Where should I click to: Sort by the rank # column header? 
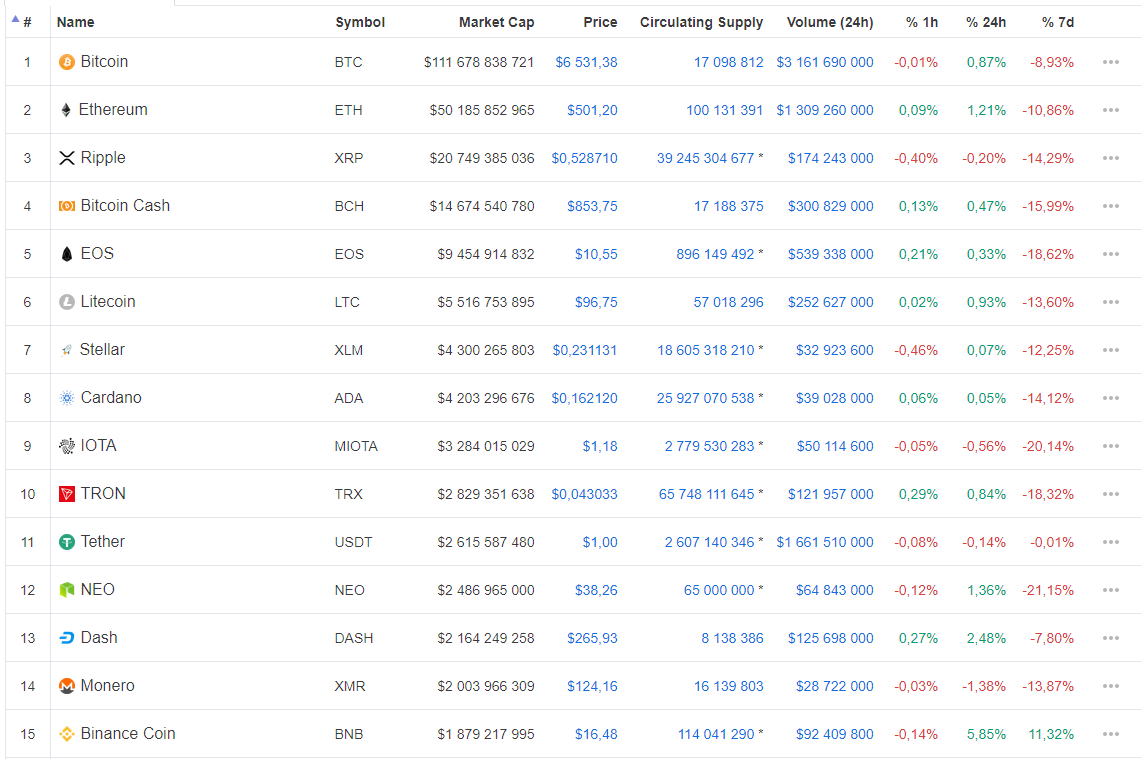click(x=27, y=22)
